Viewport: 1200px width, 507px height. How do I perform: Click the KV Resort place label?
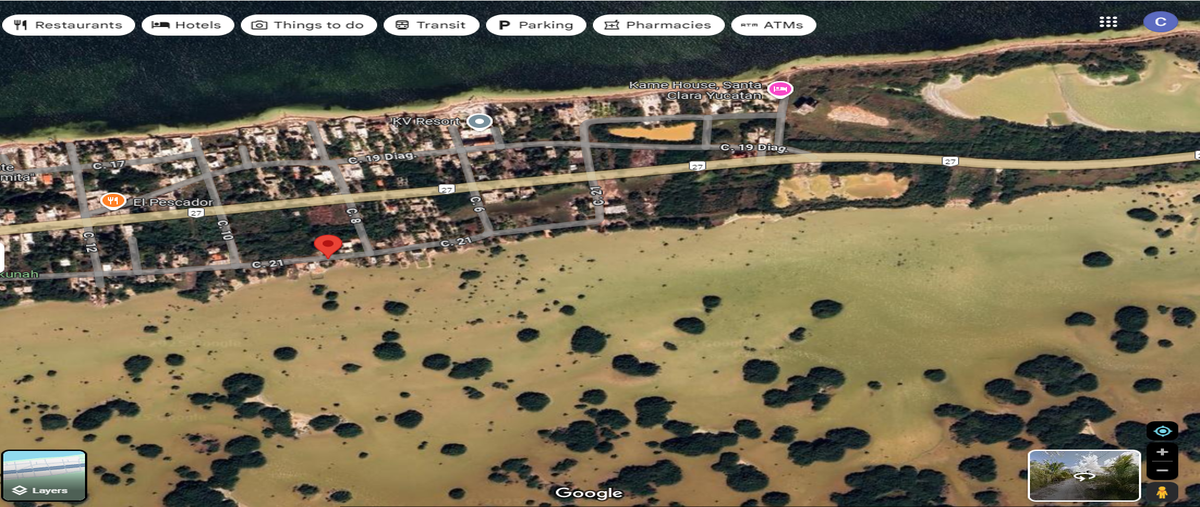tap(425, 121)
